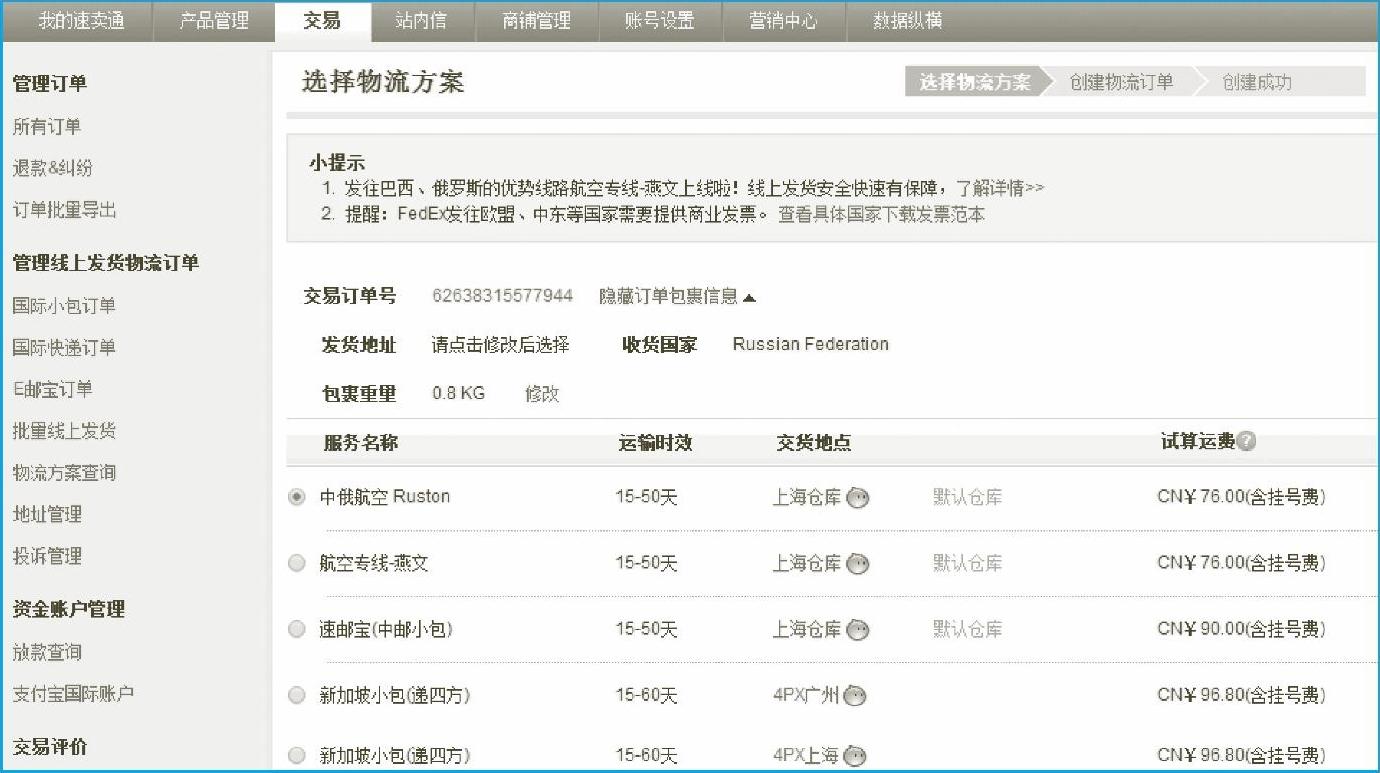Image resolution: width=1380 pixels, height=773 pixels.
Task: Collapse 隐藏订单包裹信息 package details
Action: point(678,296)
